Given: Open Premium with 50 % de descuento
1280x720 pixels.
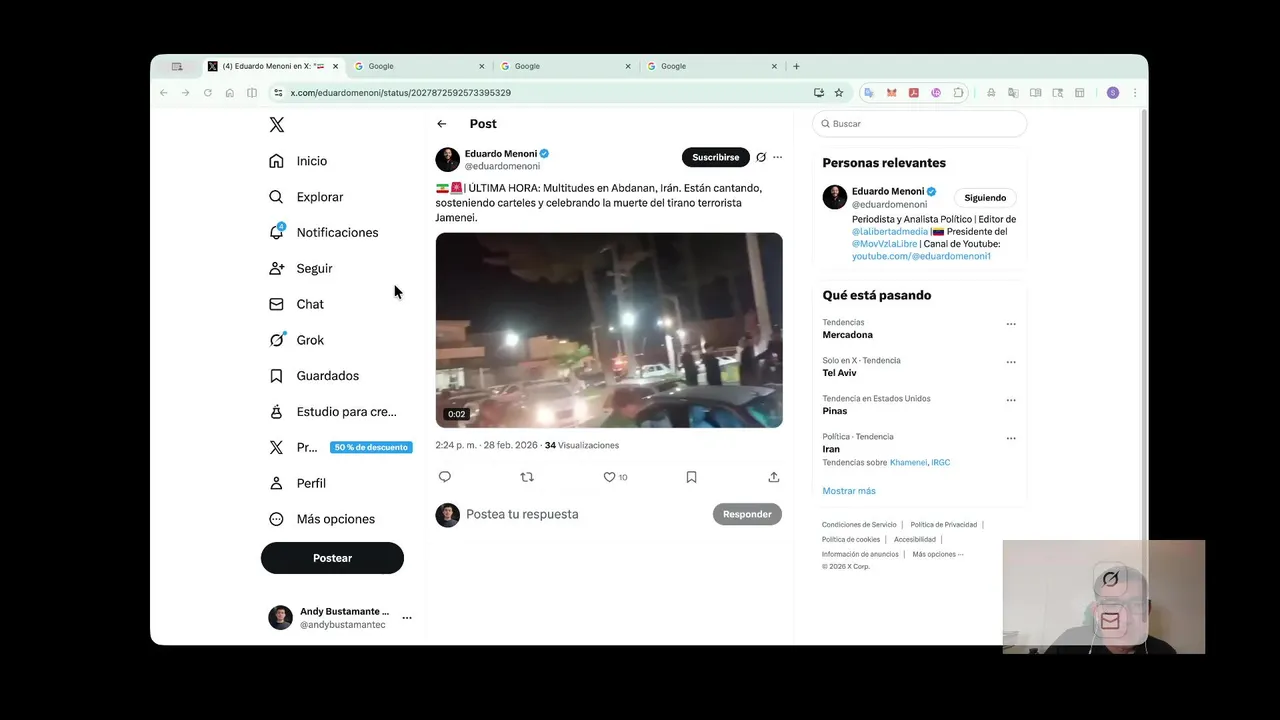Looking at the screenshot, I should (x=340, y=447).
